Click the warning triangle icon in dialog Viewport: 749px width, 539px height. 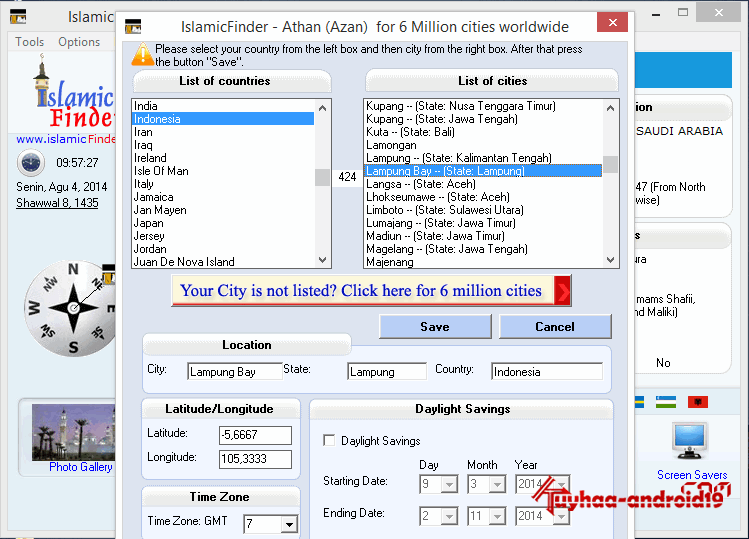pos(142,54)
